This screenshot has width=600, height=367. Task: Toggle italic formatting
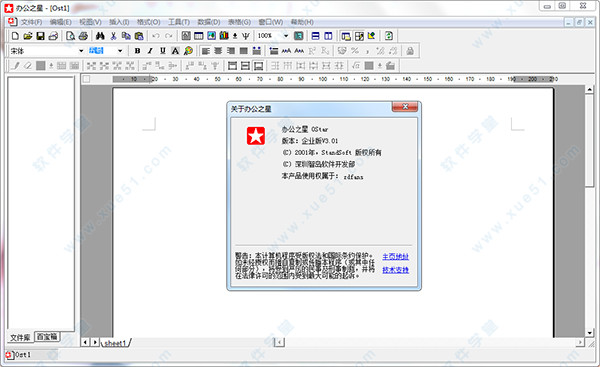150,51
